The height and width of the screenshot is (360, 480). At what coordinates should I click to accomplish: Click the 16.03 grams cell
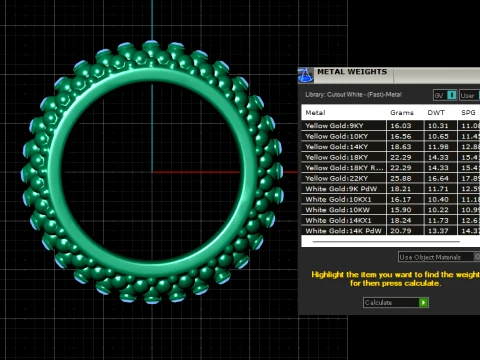coord(405,126)
